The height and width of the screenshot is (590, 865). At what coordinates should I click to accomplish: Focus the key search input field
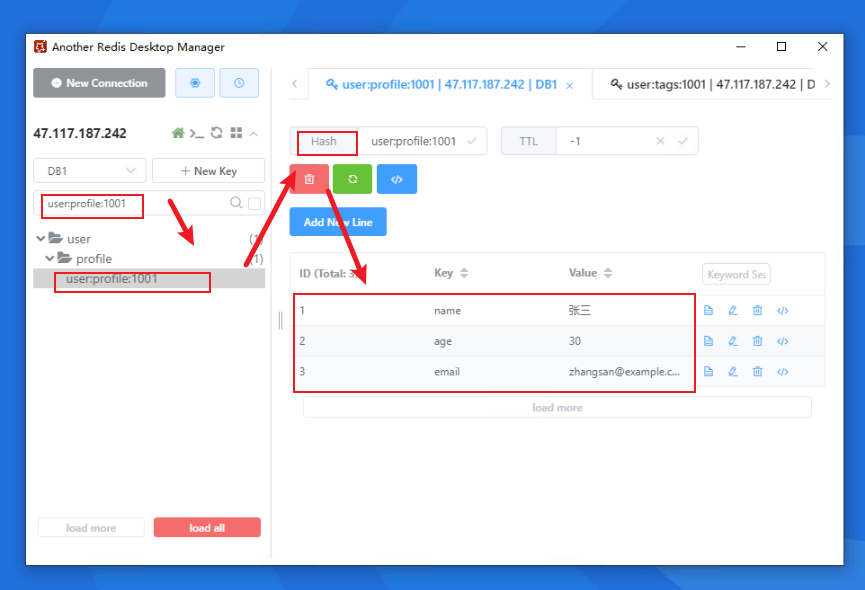click(x=132, y=203)
